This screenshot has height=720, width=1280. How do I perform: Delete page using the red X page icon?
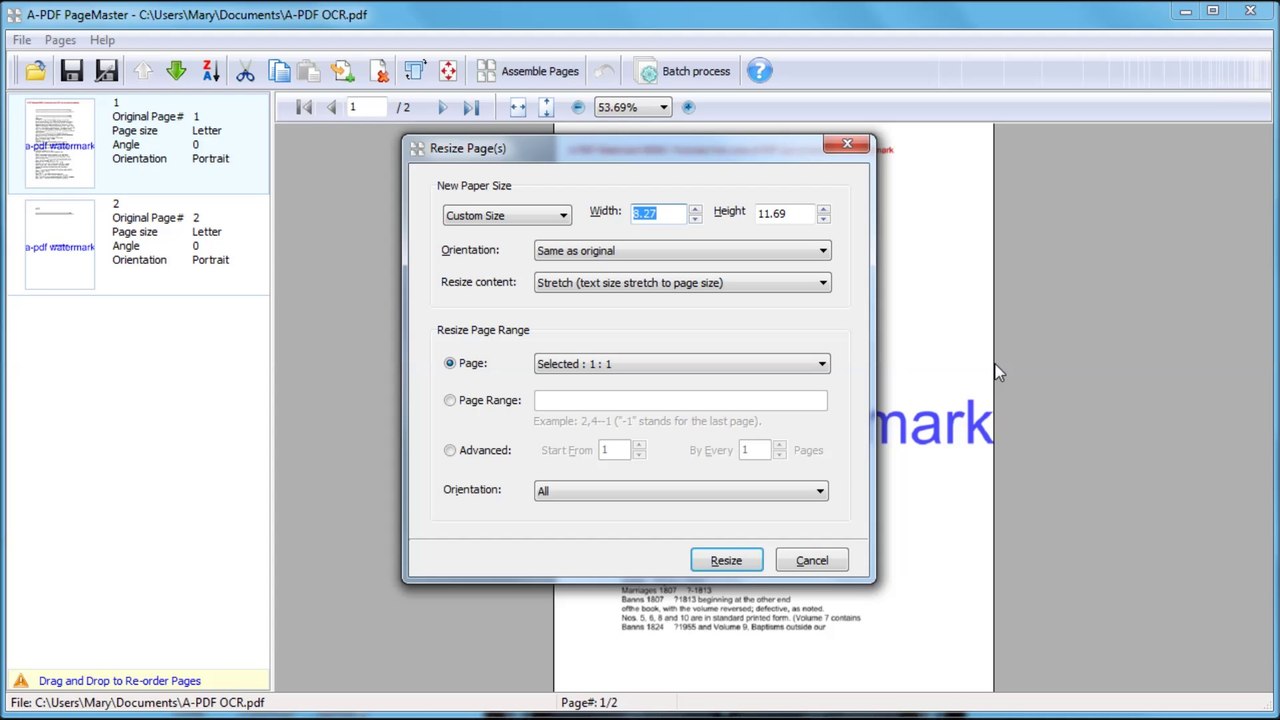click(379, 71)
